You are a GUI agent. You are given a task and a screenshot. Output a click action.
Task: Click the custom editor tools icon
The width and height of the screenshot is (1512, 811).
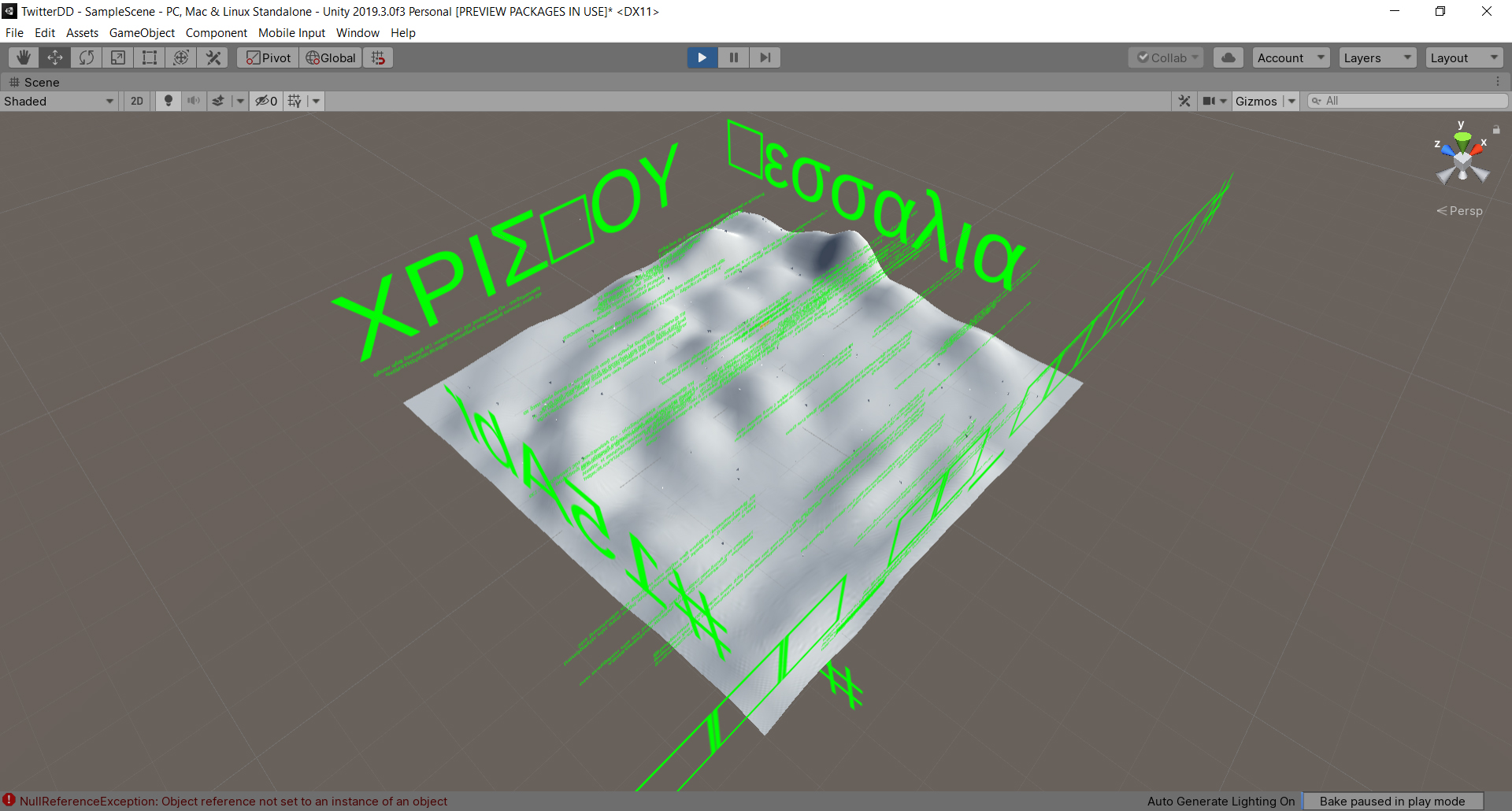213,57
